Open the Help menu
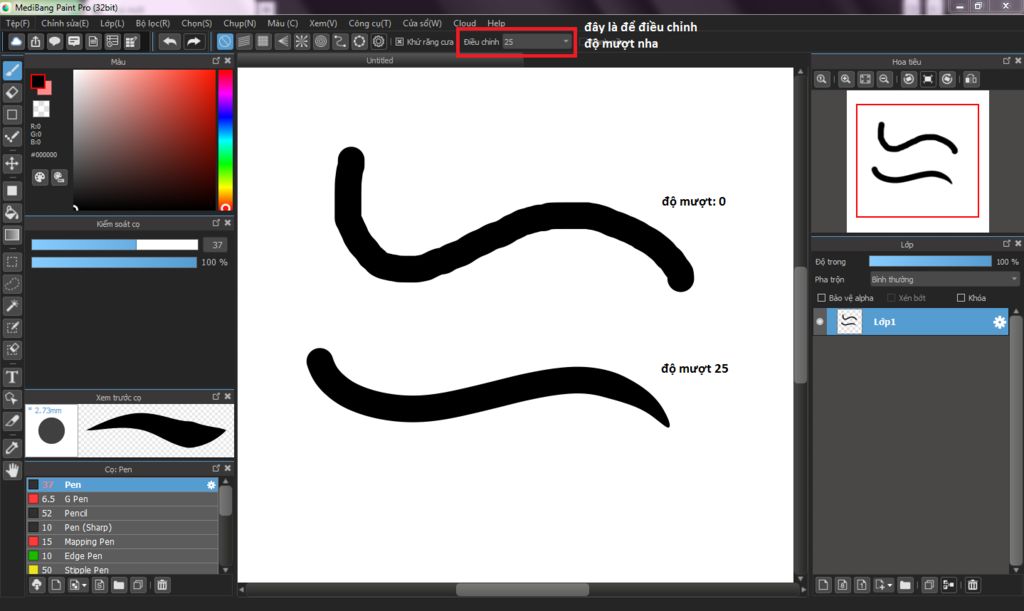Screen dimensions: 1024x611 tap(496, 23)
